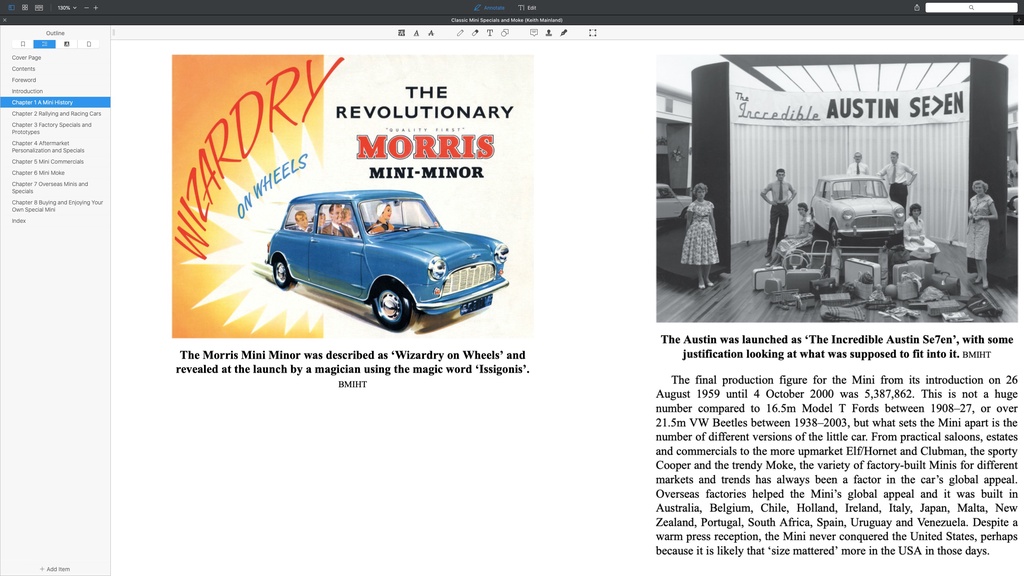The image size is (1024, 576).
Task: Open Chapter 6 Mini Moke
Action: tap(38, 173)
